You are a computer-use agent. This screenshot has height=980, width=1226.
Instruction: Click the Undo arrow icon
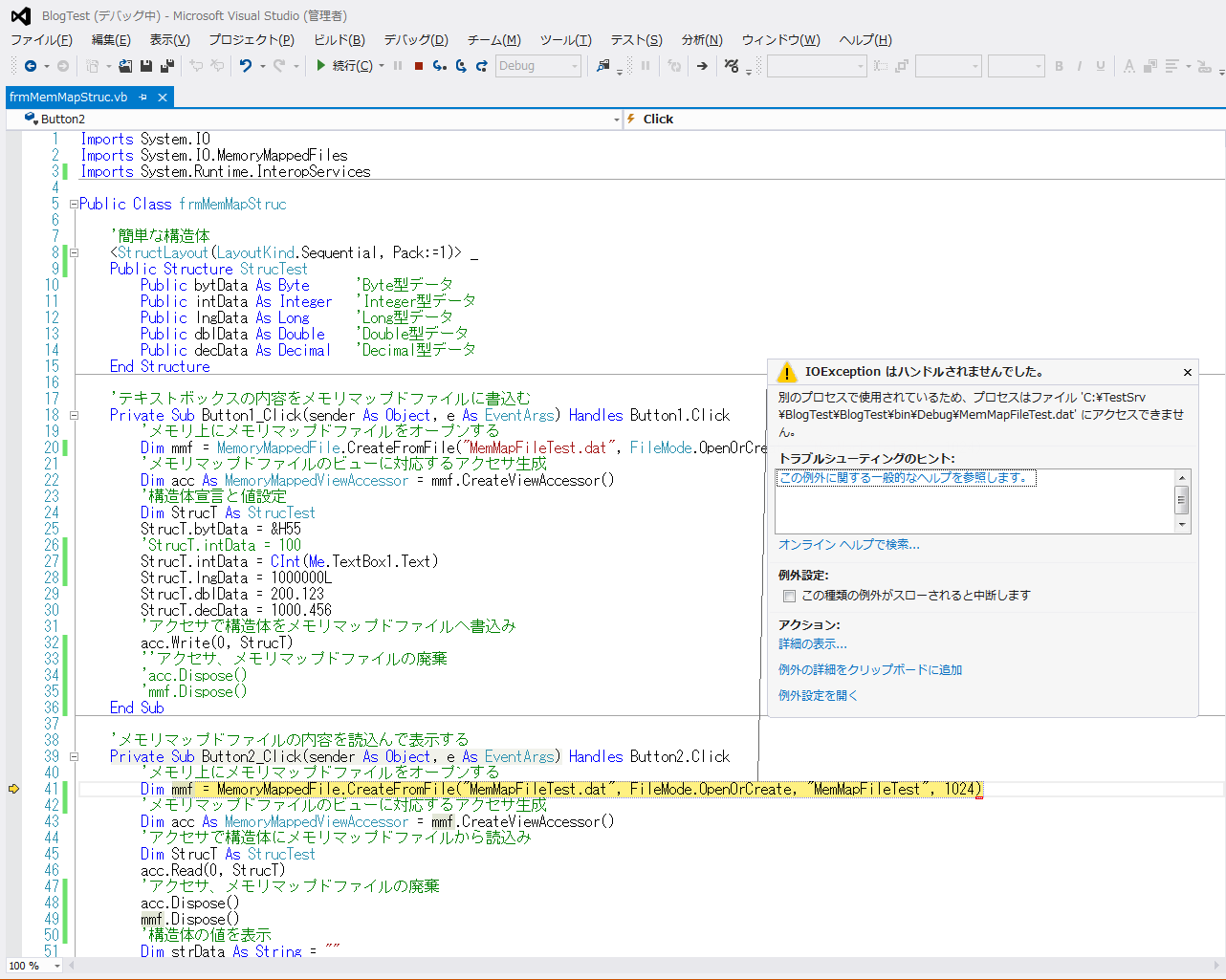[246, 66]
